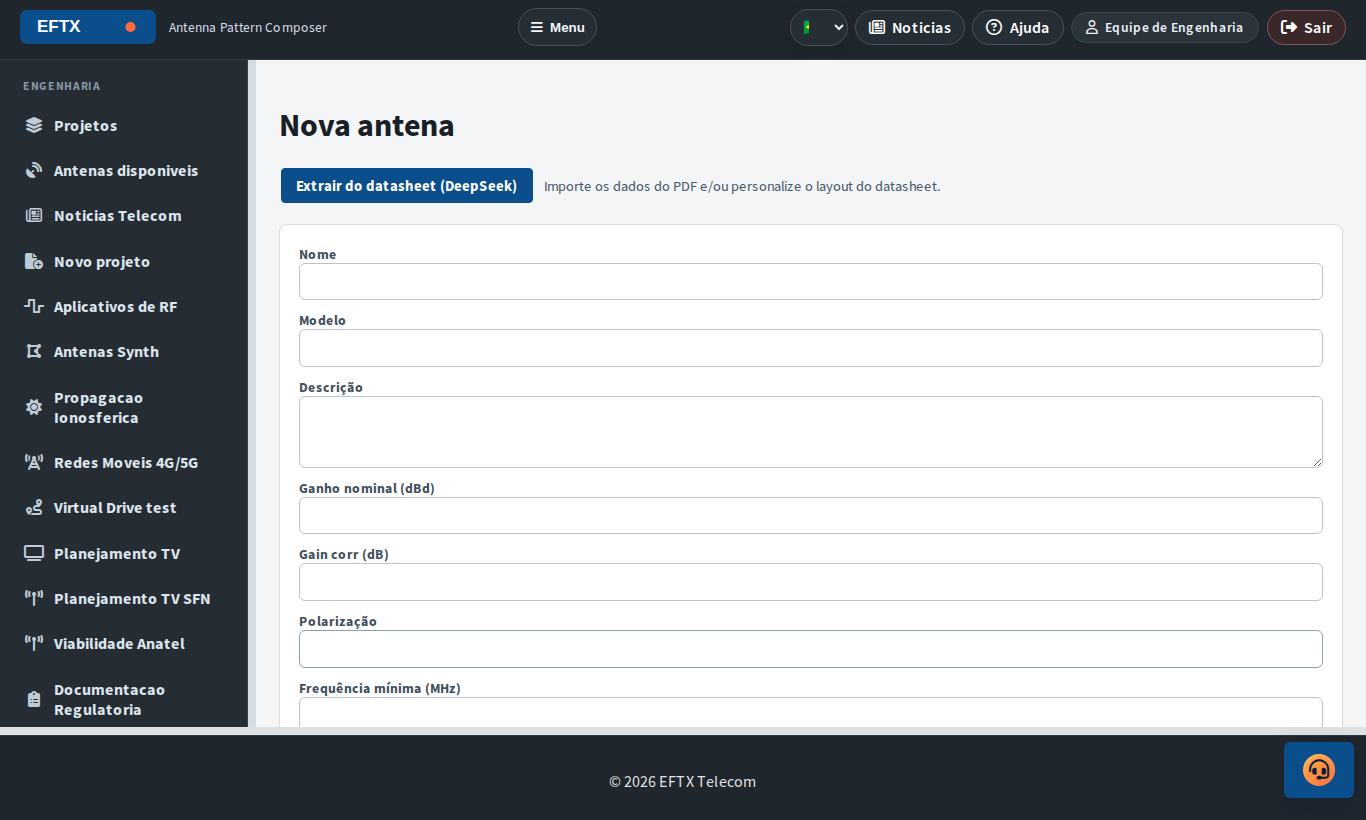Click the © 2026 EFTX Telecom footer text

click(683, 781)
